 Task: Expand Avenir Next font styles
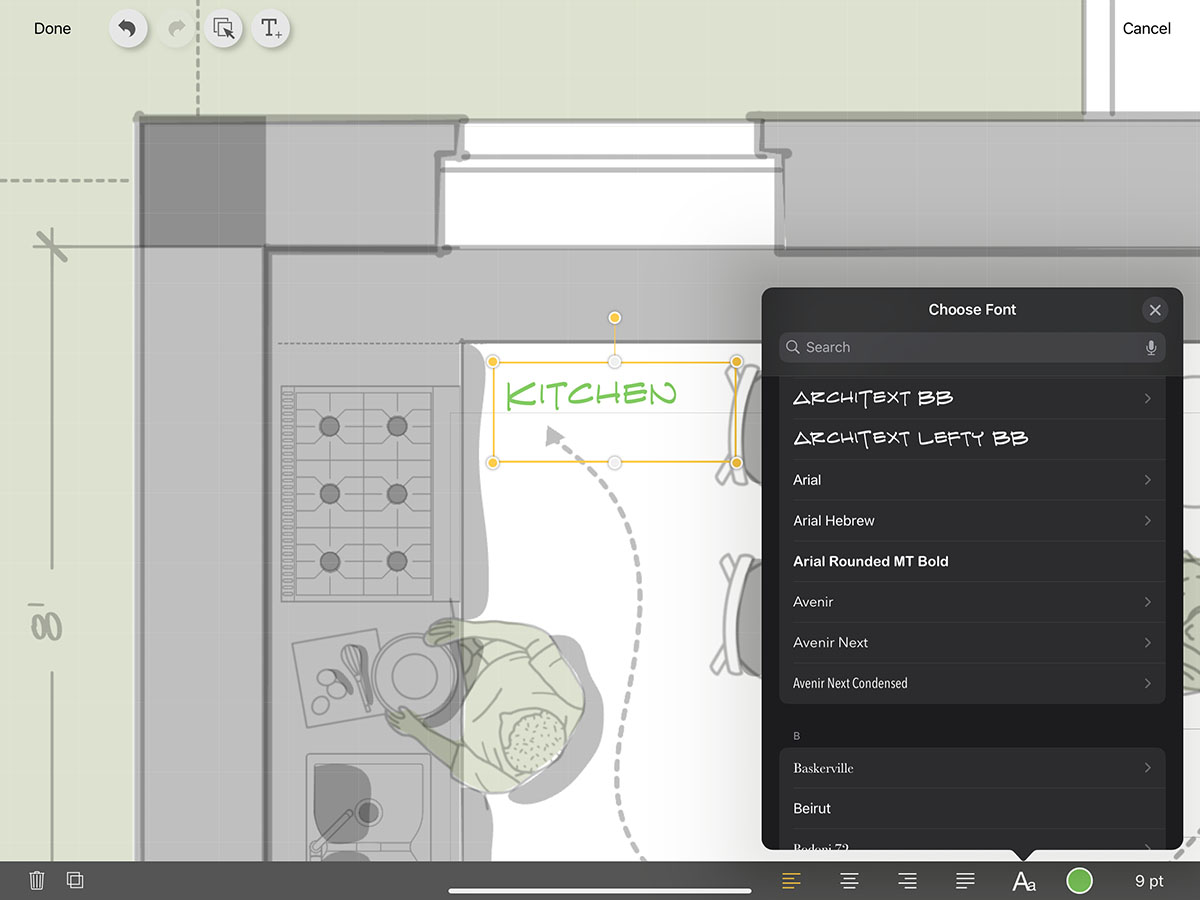pyautogui.click(x=1147, y=643)
